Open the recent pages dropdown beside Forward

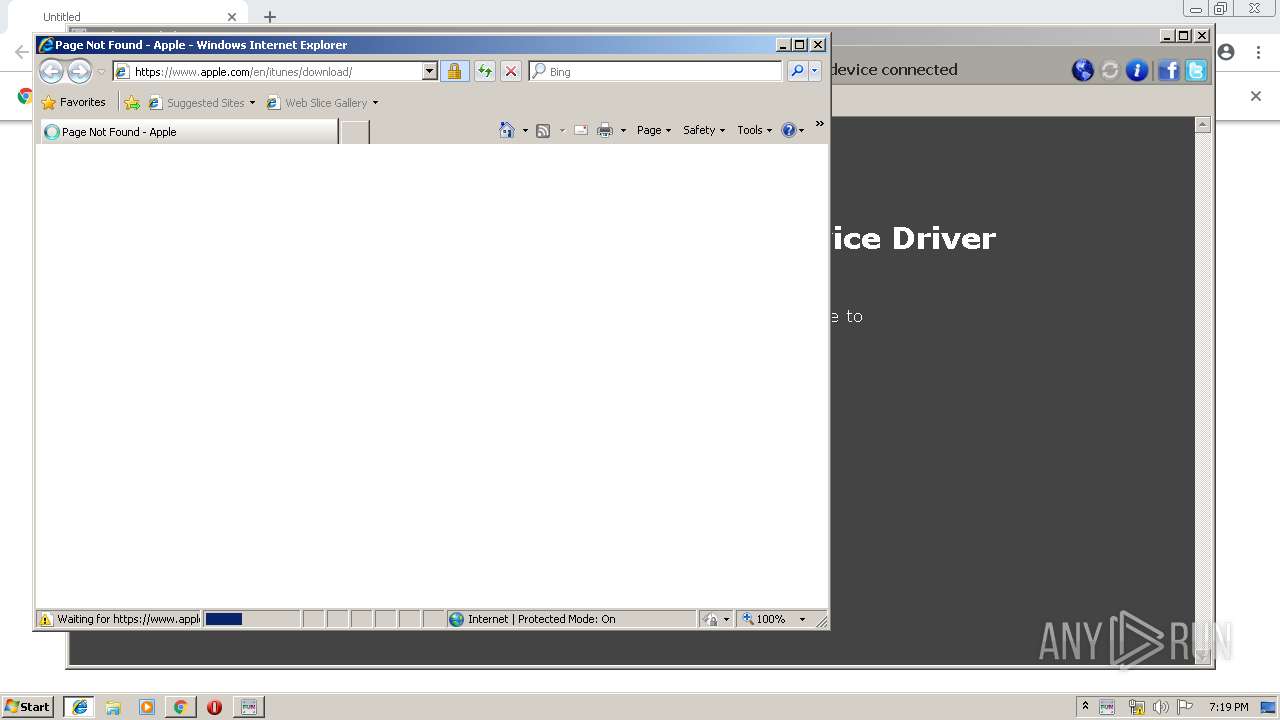(101, 72)
